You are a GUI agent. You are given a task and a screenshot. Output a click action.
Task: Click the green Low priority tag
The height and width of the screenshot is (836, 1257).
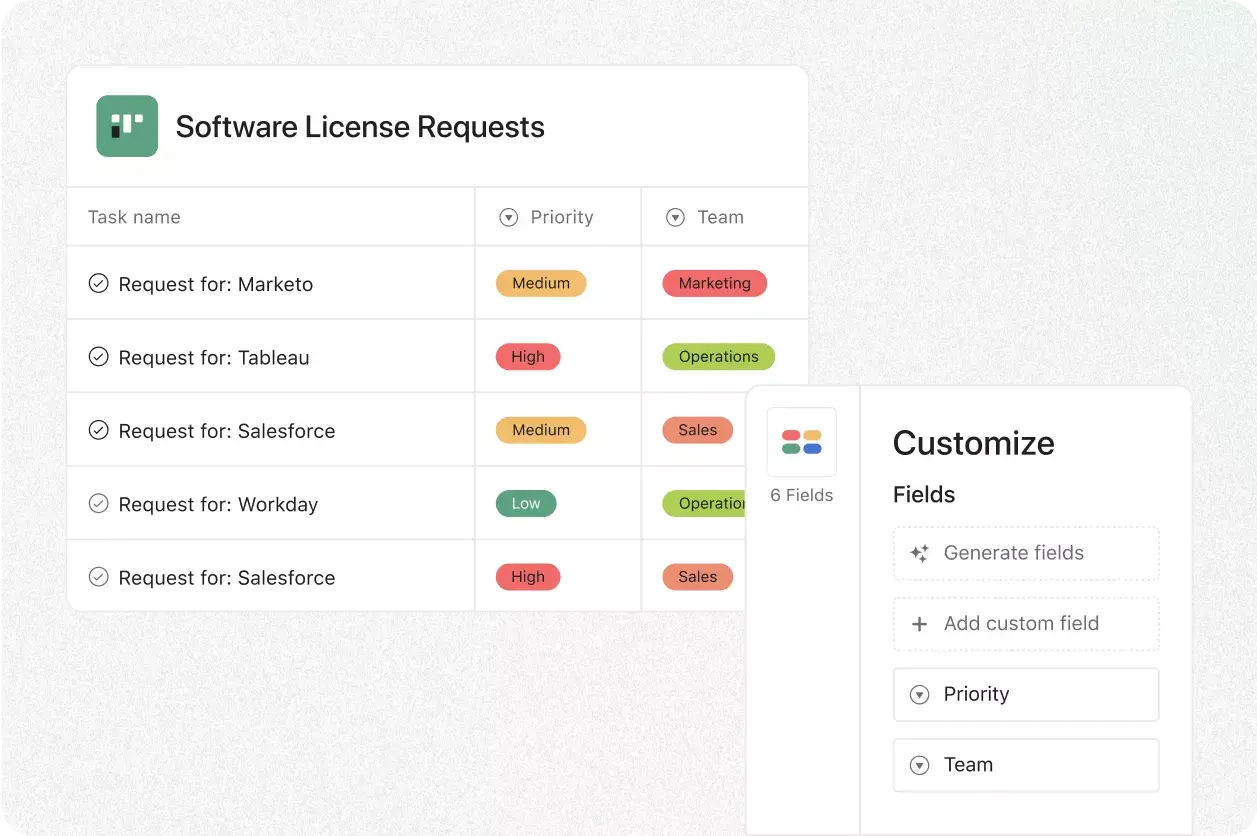click(525, 504)
